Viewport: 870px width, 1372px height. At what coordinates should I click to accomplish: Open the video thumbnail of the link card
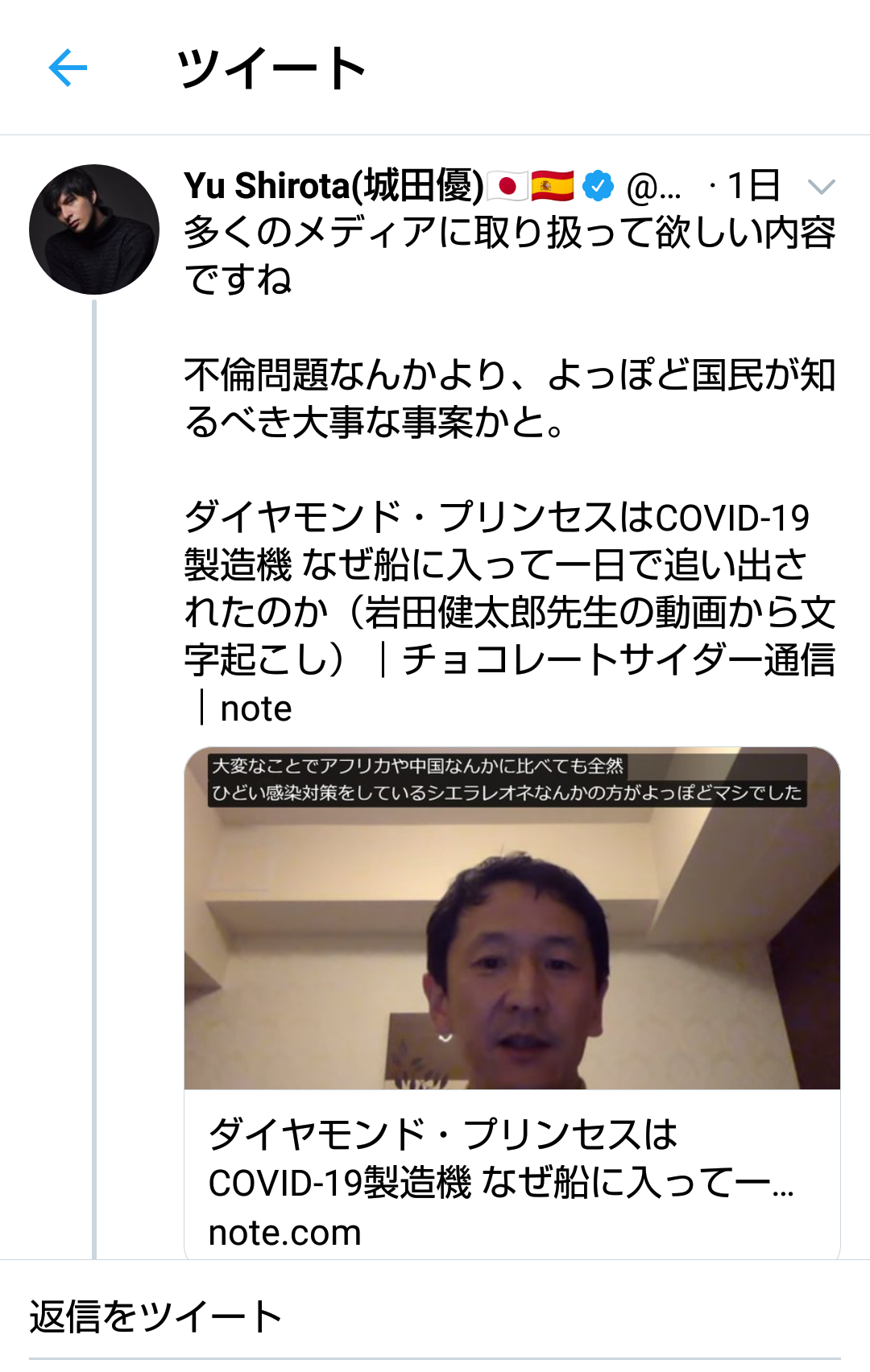coord(512,918)
